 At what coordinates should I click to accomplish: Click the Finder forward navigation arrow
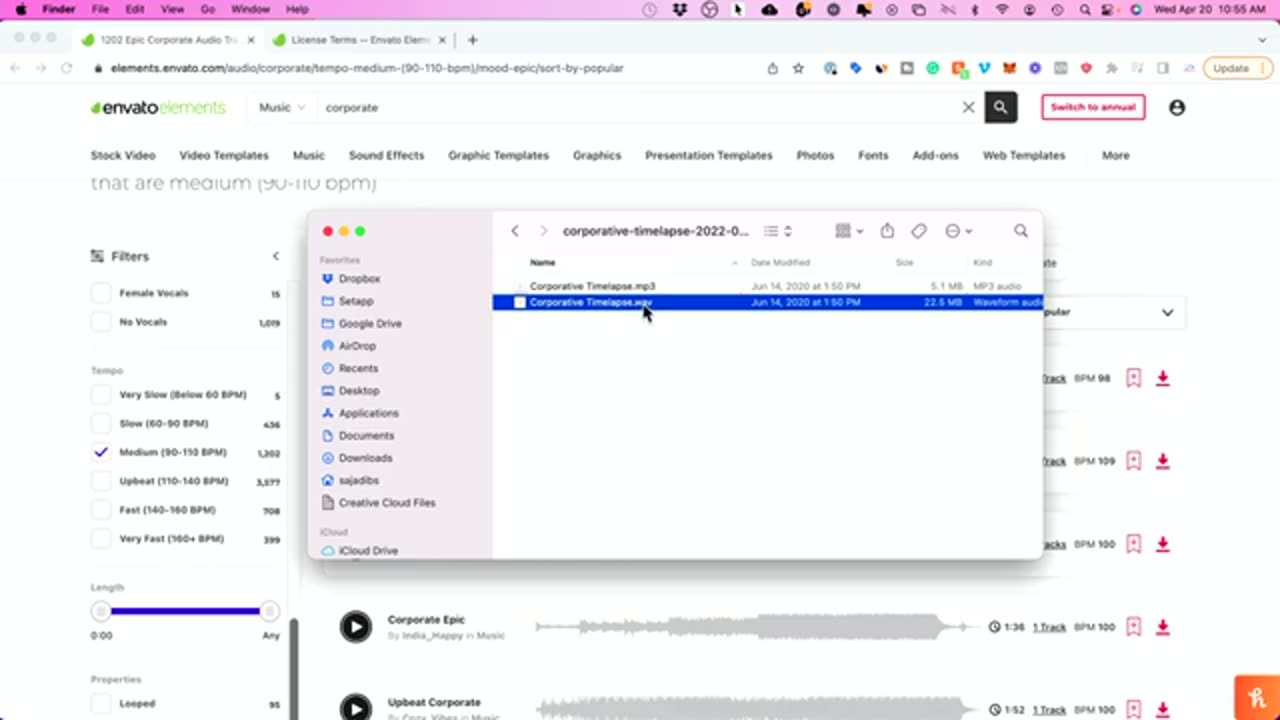click(x=543, y=231)
